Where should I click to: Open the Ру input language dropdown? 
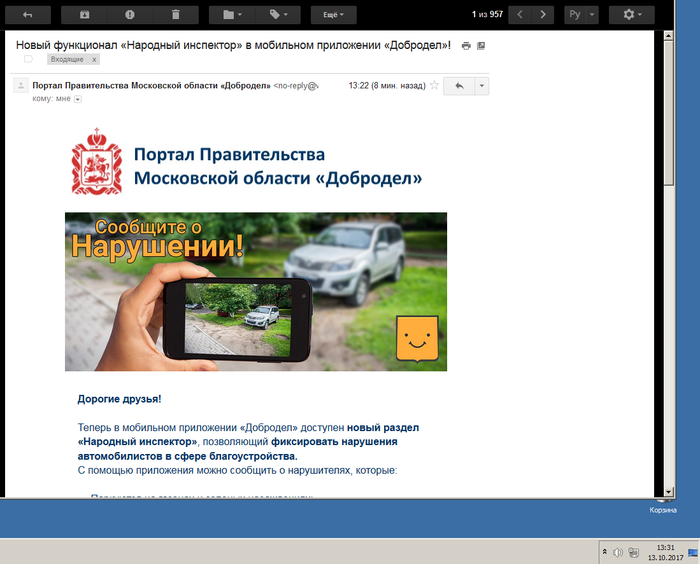(579, 15)
